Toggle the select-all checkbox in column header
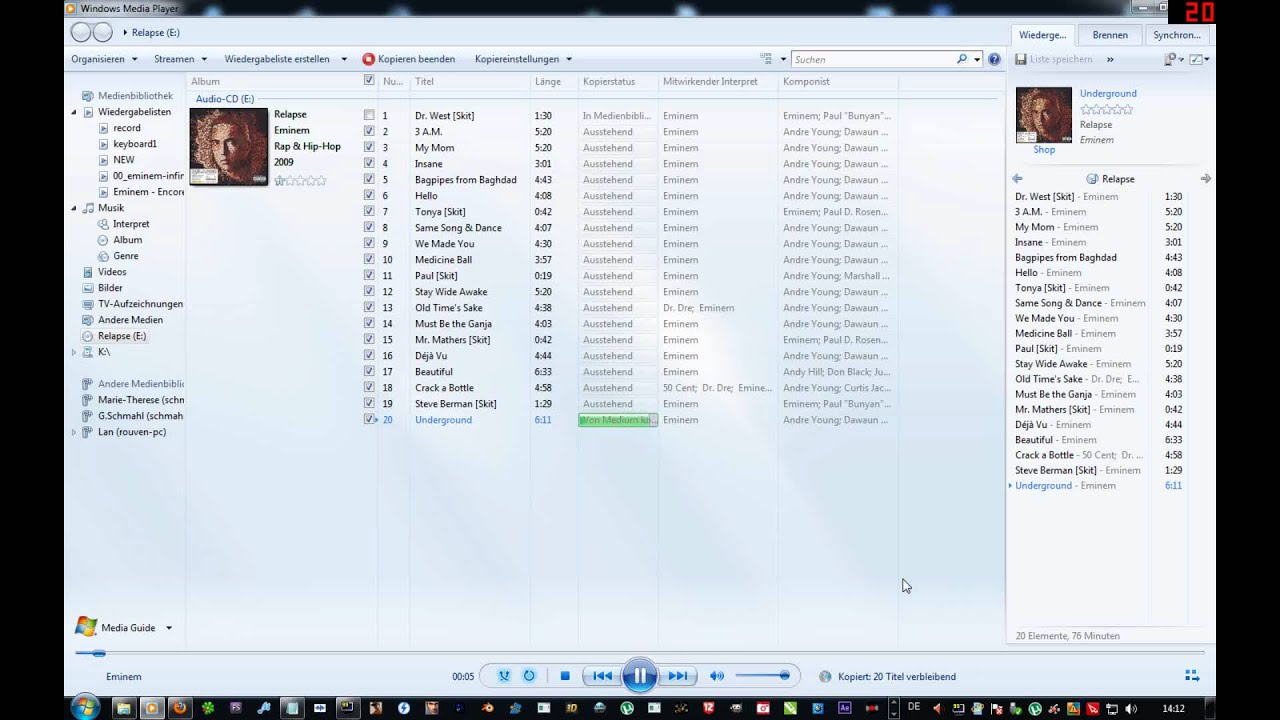This screenshot has width=1280, height=720. (369, 81)
